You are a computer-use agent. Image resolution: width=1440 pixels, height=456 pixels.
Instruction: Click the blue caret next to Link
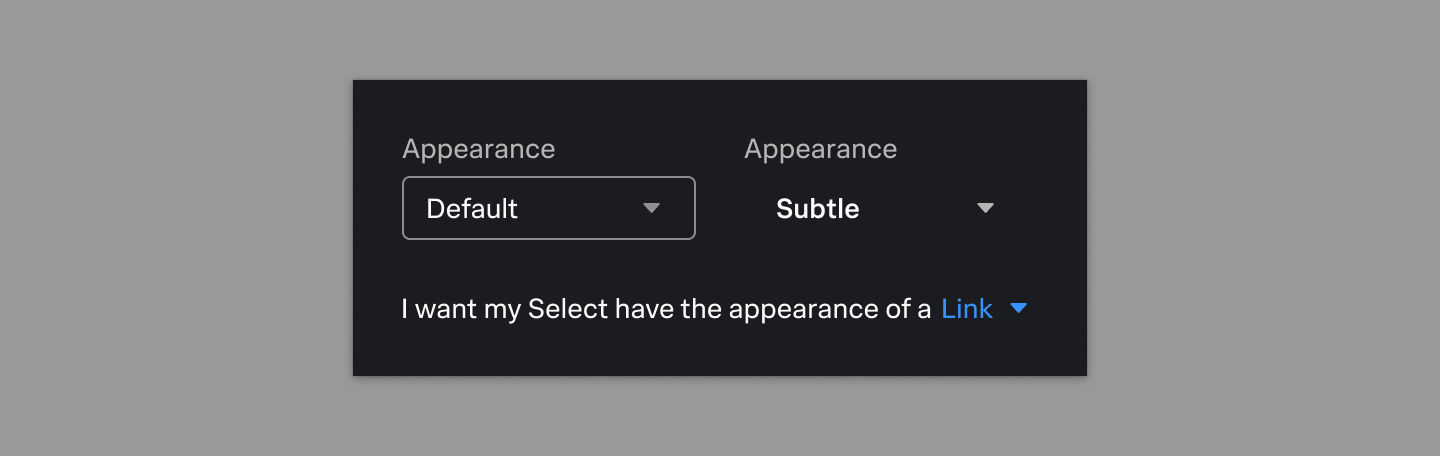pyautogui.click(x=1018, y=309)
